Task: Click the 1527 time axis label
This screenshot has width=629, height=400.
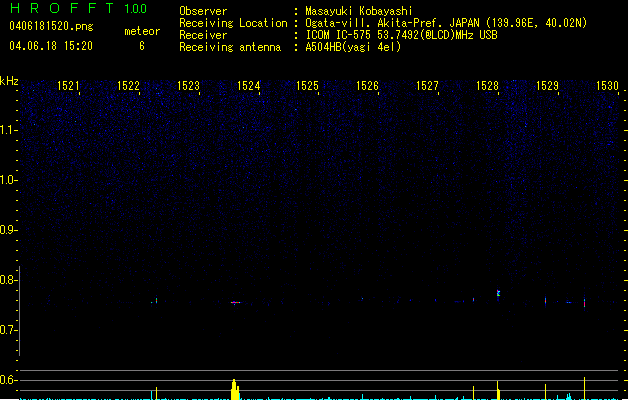Action: pyautogui.click(x=427, y=86)
